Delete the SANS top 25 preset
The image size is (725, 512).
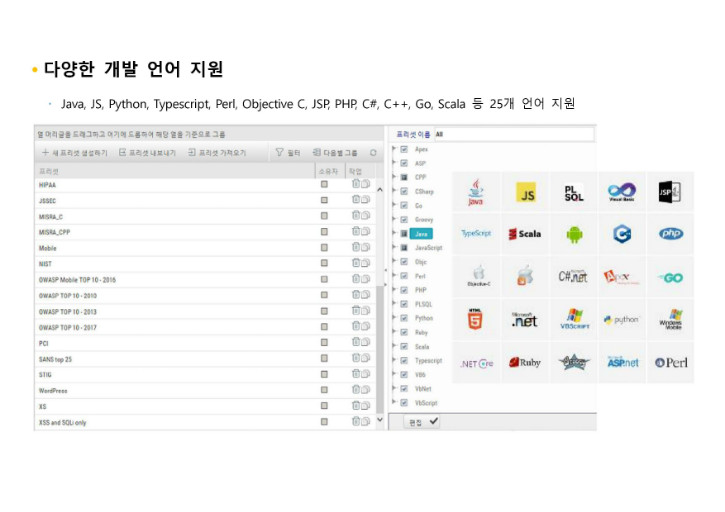[356, 358]
